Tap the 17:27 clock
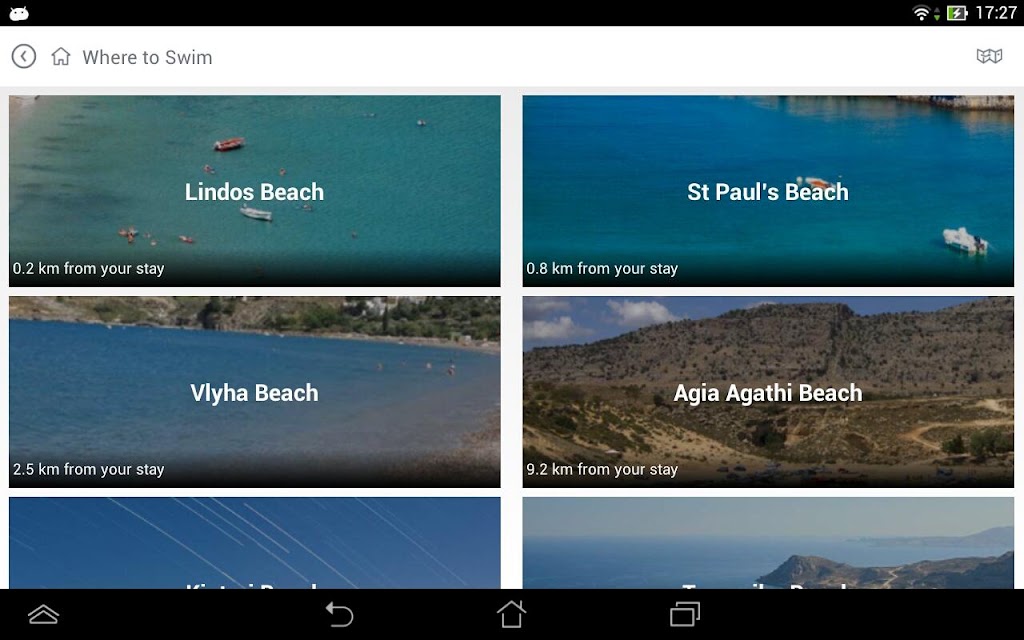The height and width of the screenshot is (640, 1024). [996, 13]
